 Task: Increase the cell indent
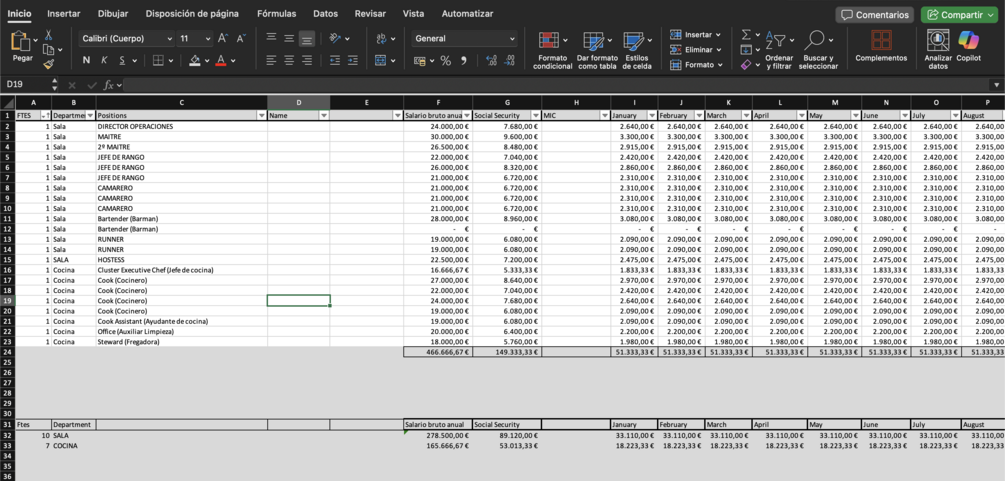353,60
